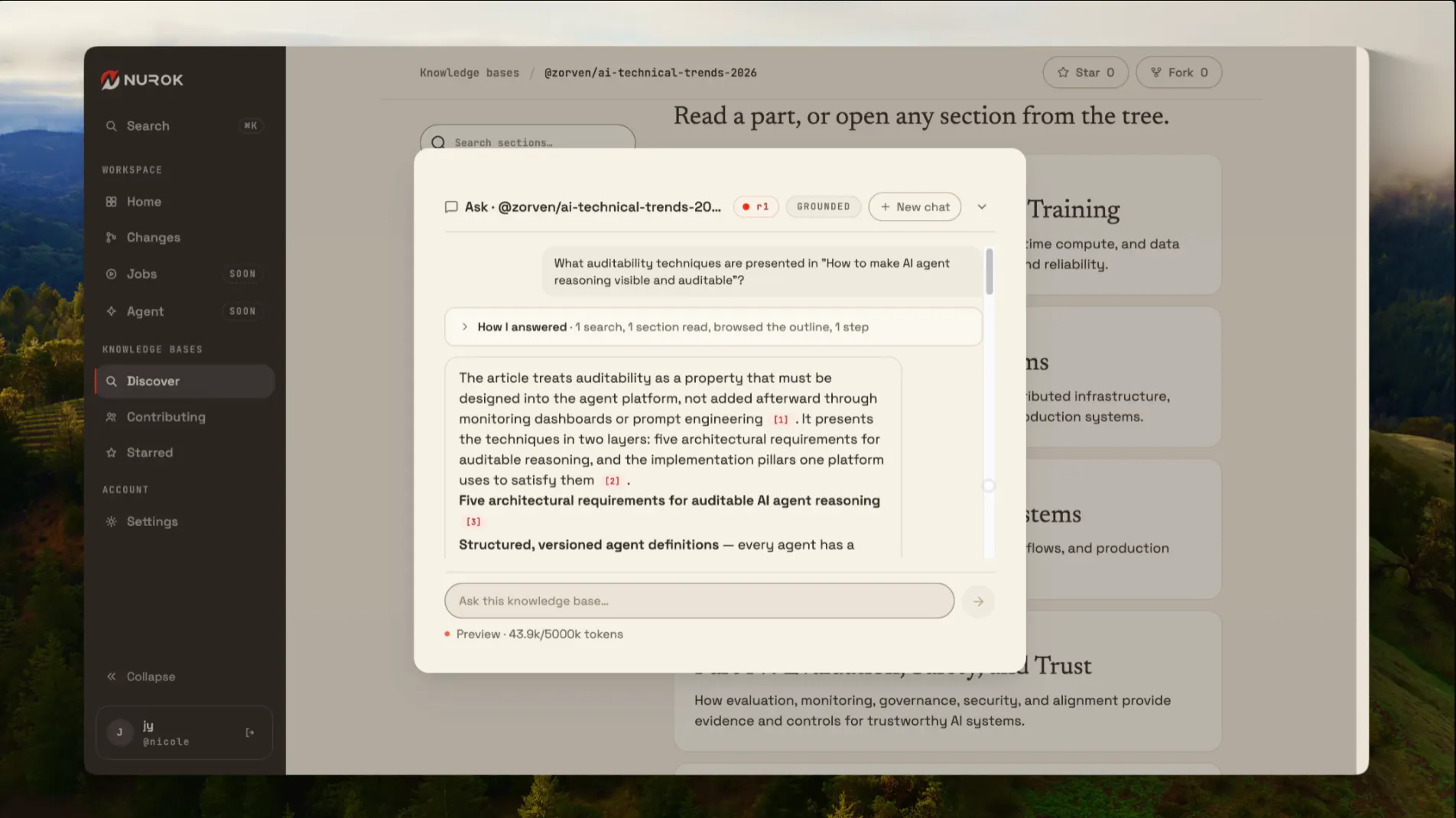Open citation [1]
The image size is (1456, 818).
pyautogui.click(x=780, y=420)
